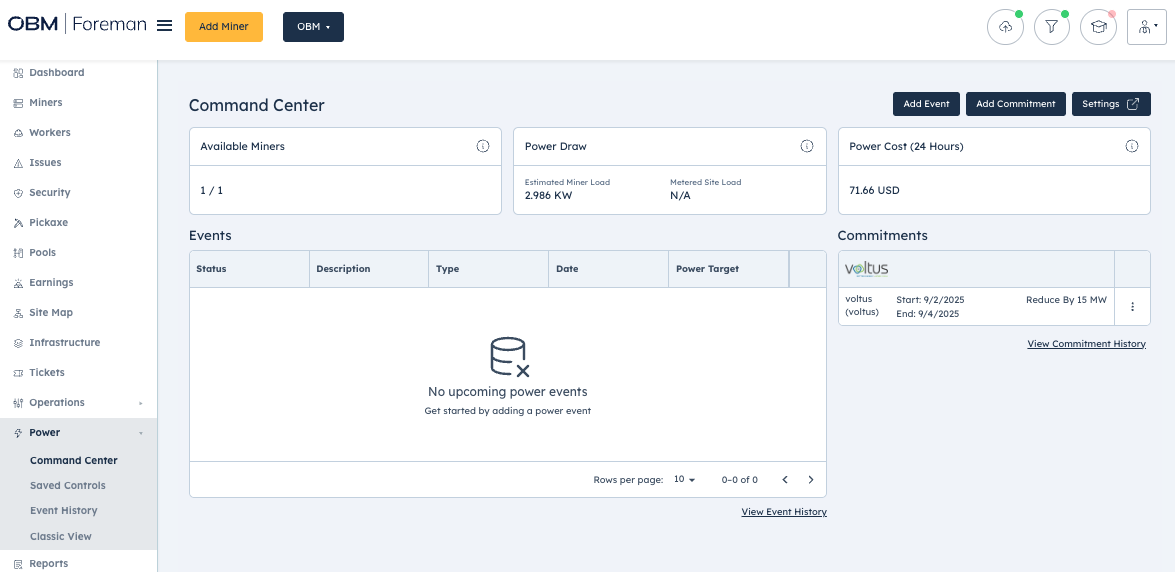This screenshot has width=1175, height=572.
Task: Click the Issues warning triangle icon
Action: tap(19, 163)
